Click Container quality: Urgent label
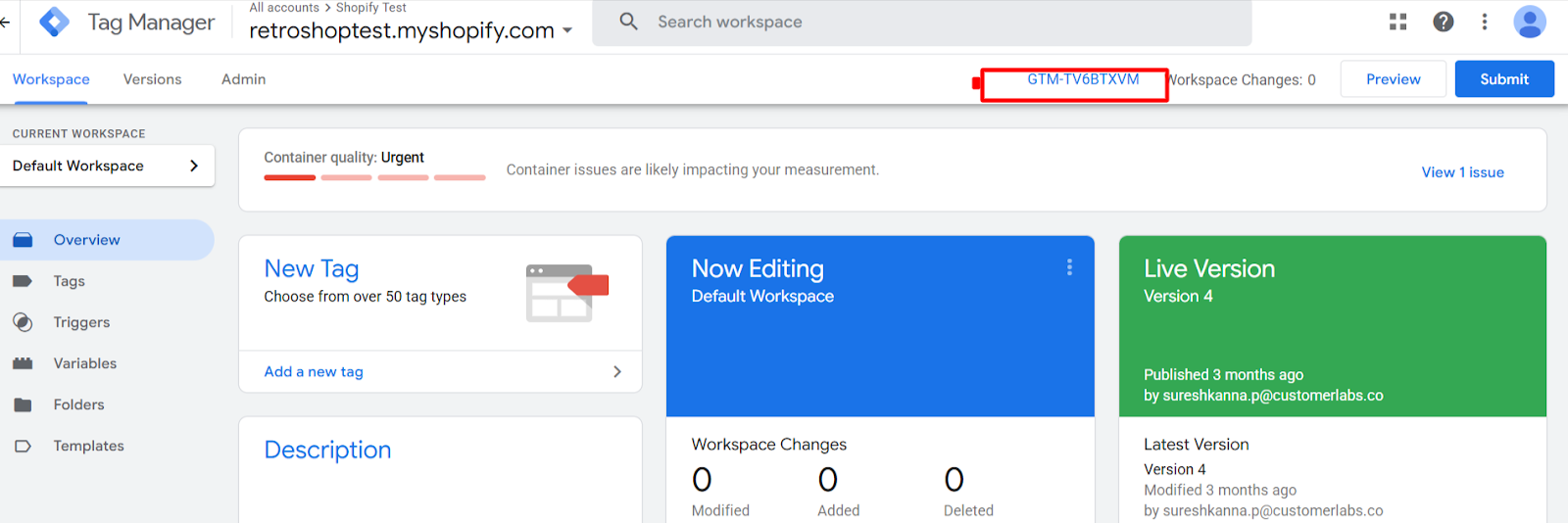The image size is (1568, 523). pos(344,158)
